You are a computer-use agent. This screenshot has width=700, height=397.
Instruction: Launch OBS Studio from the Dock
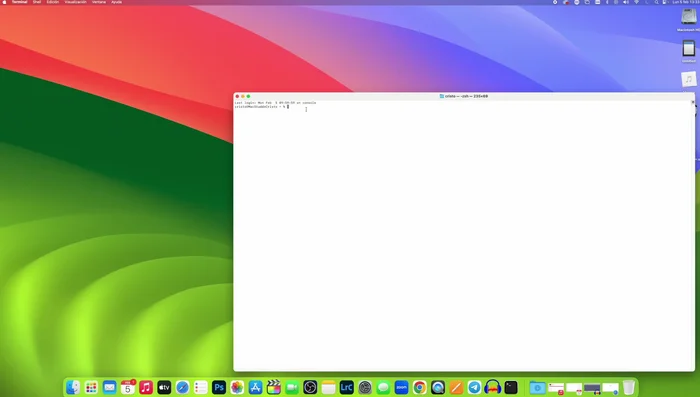[x=310, y=387]
